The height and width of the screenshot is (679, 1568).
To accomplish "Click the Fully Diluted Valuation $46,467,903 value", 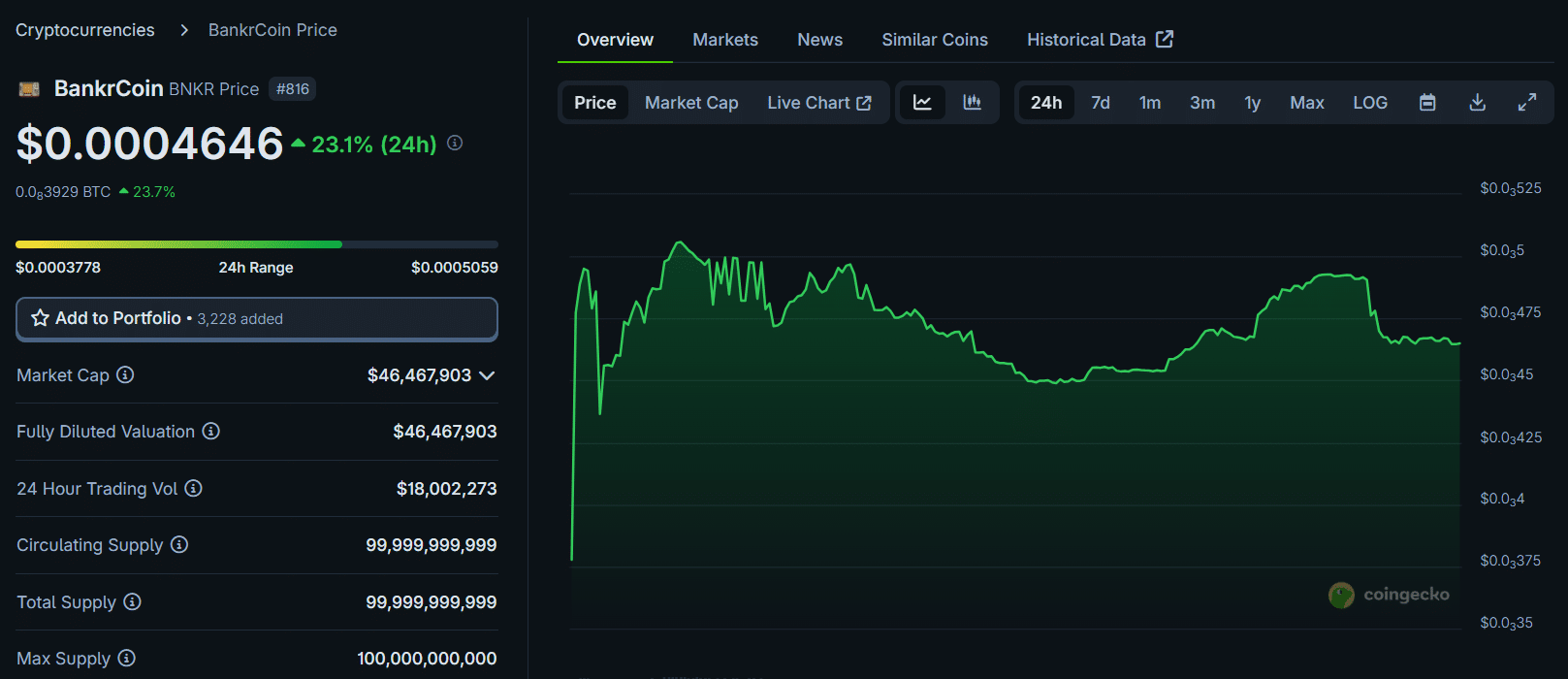I will point(445,432).
